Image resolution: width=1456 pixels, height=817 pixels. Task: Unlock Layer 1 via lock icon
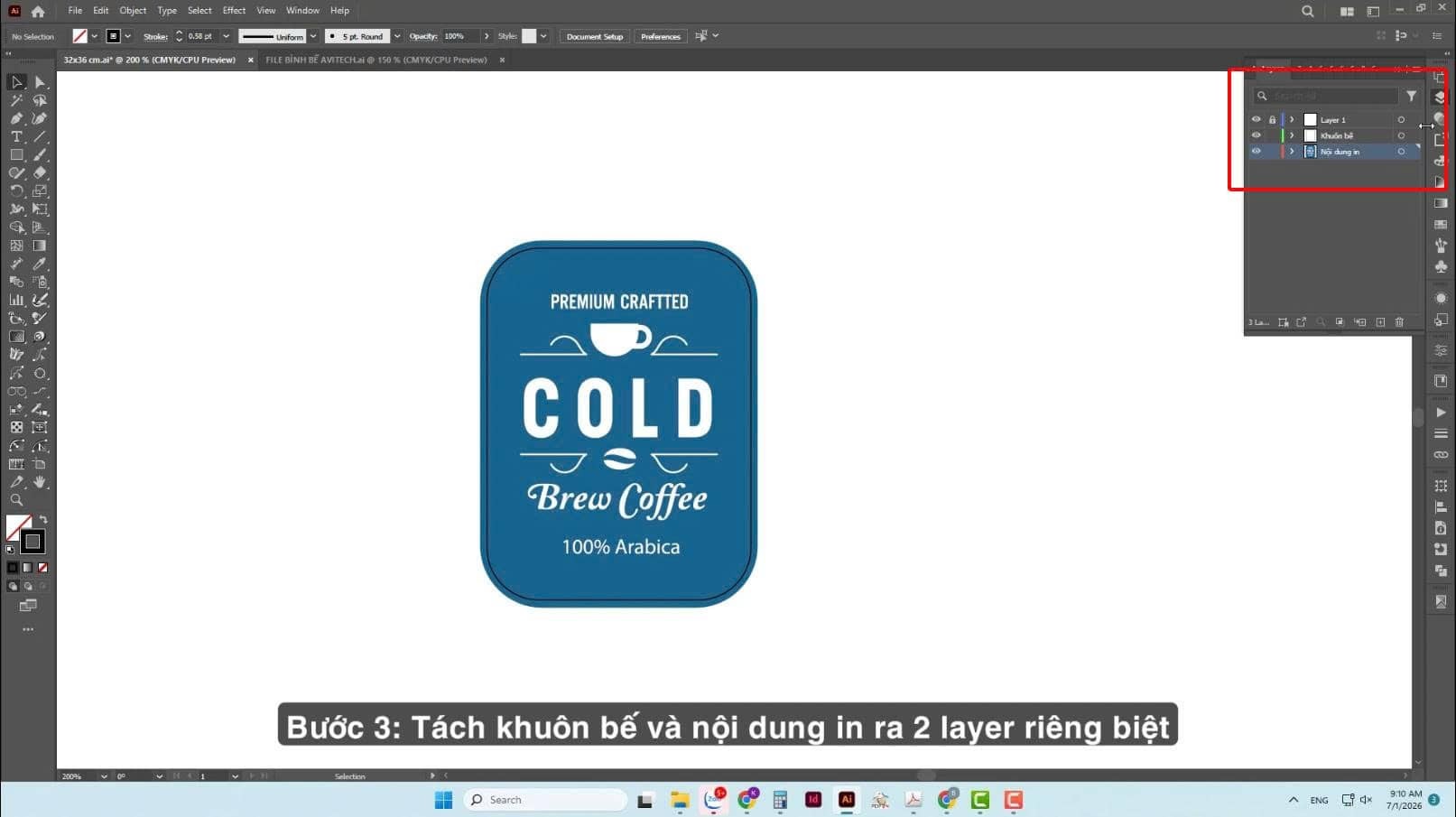coord(1272,119)
